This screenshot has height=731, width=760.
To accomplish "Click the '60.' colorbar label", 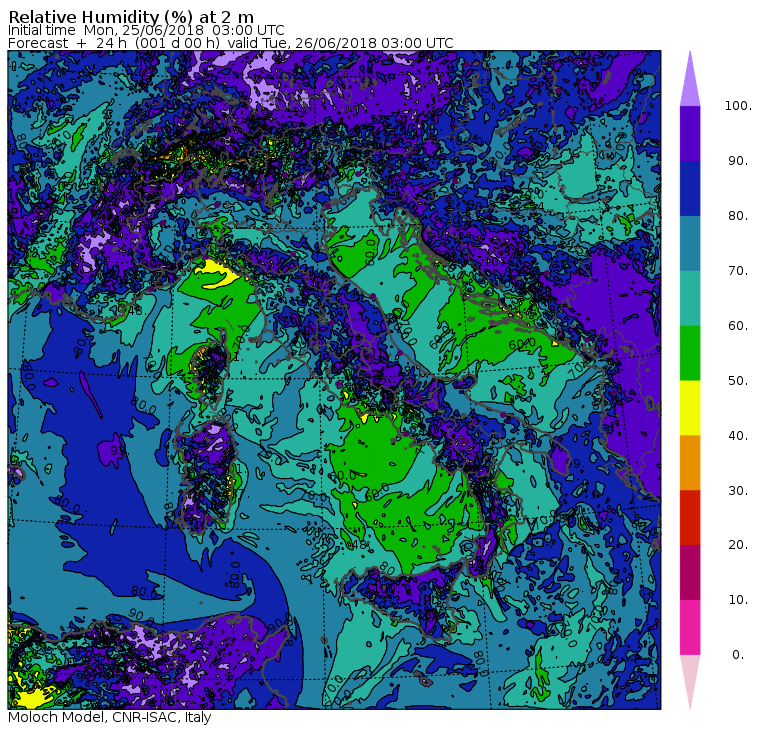I will [x=738, y=326].
